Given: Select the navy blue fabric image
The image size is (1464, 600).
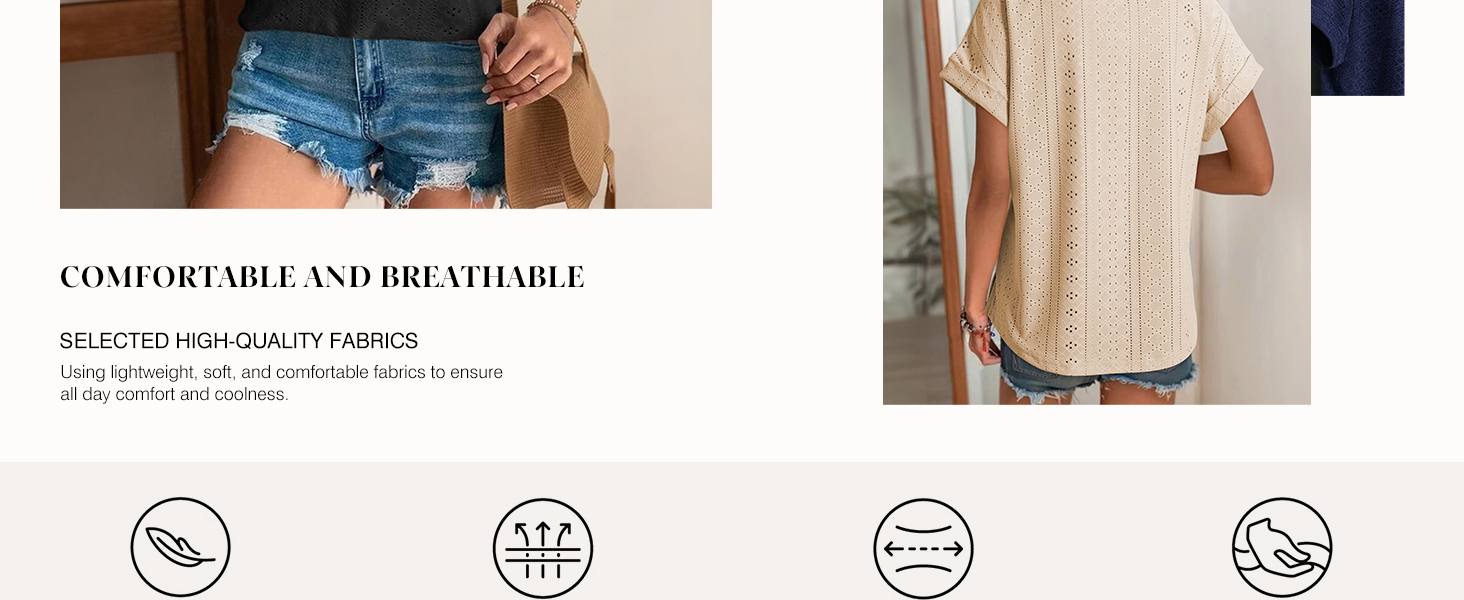Looking at the screenshot, I should pyautogui.click(x=1357, y=48).
